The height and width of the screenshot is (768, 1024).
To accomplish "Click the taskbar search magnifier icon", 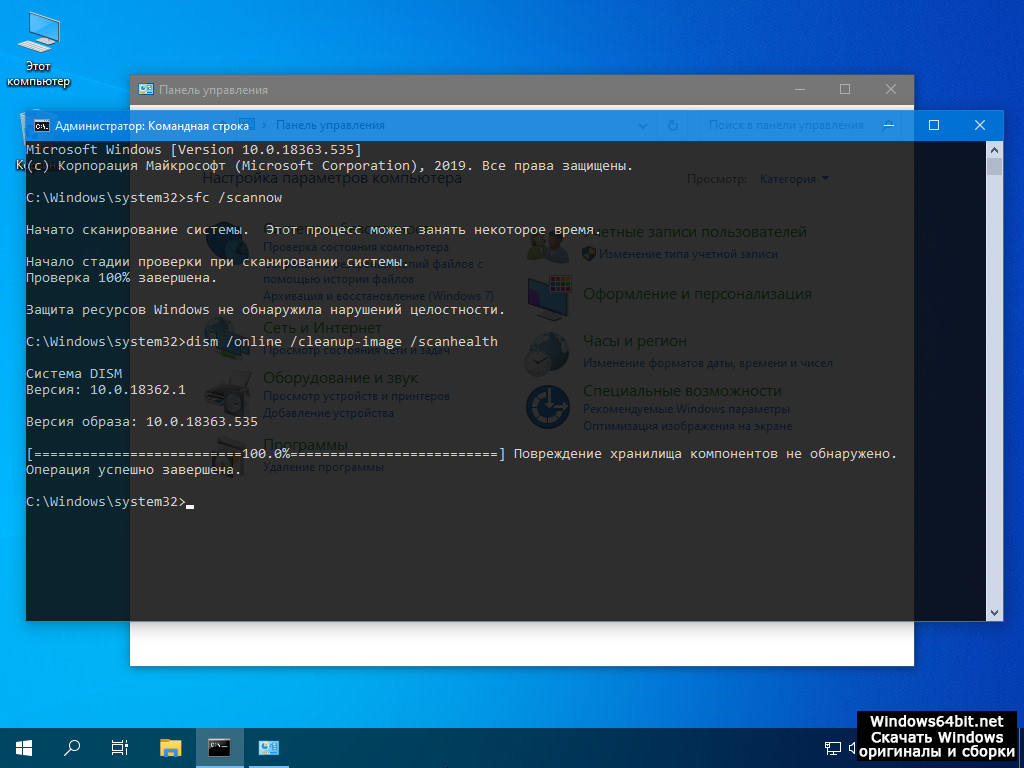I will click(72, 747).
